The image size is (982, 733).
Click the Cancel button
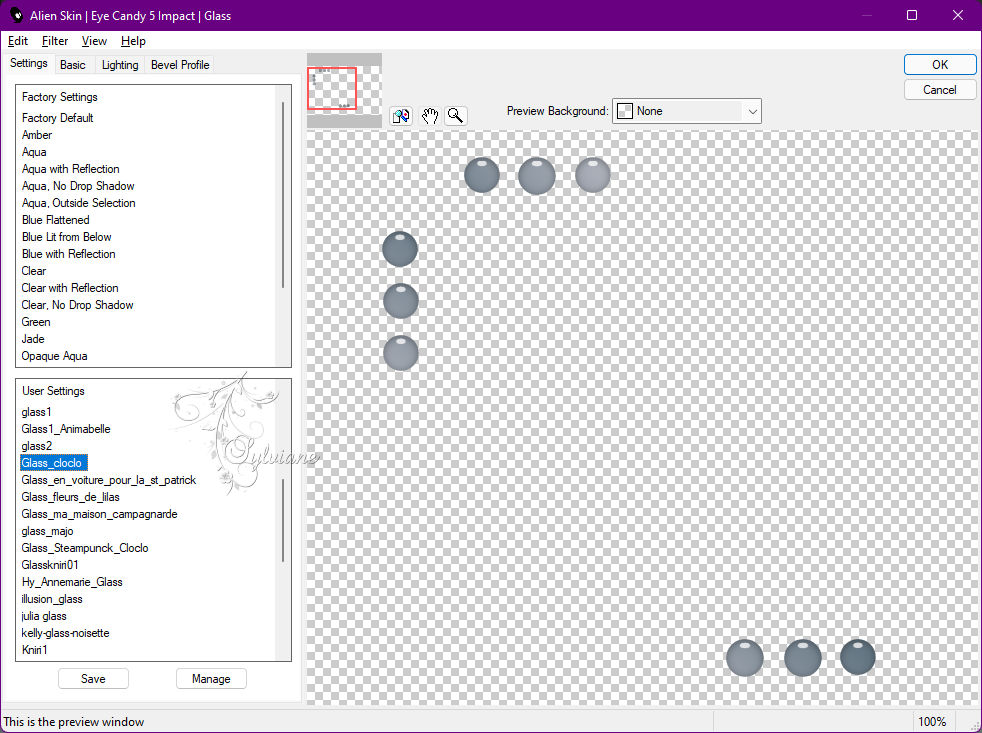click(x=939, y=90)
